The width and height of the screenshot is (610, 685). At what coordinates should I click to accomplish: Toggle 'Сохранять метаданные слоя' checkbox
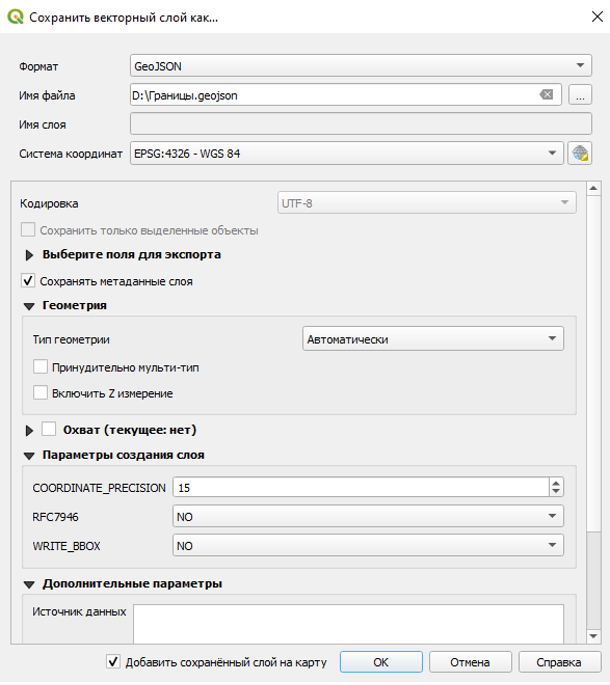pyautogui.click(x=28, y=281)
